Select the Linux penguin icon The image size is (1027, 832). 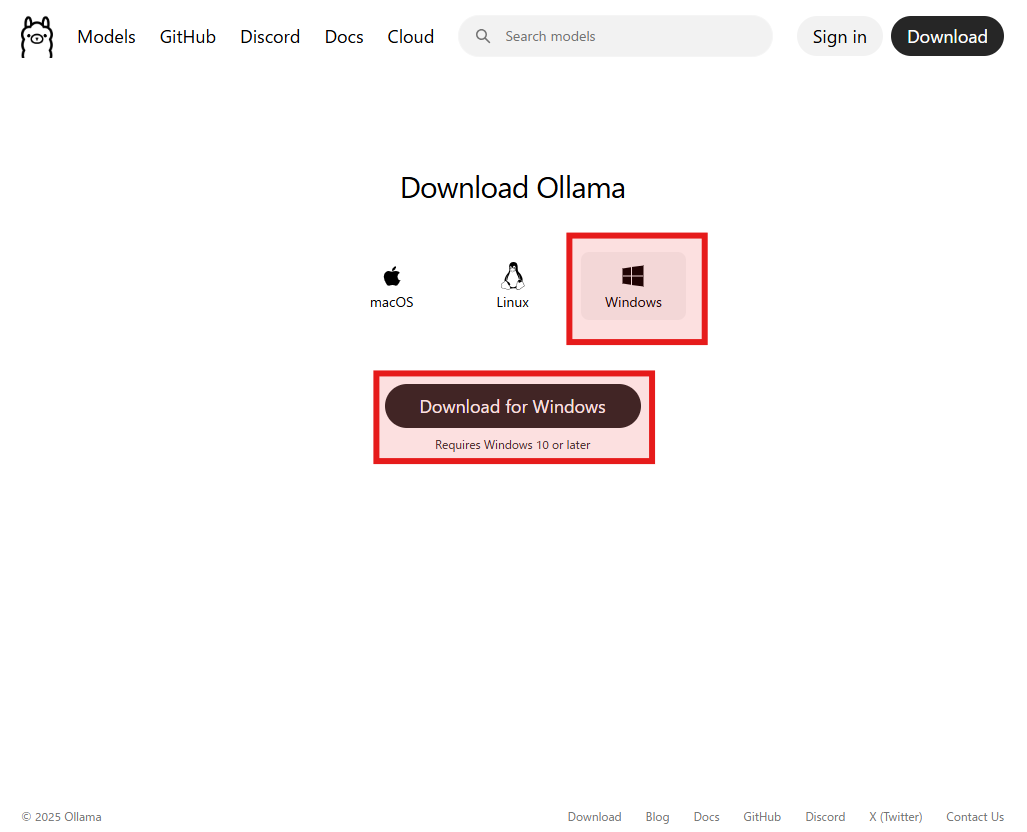tap(513, 276)
